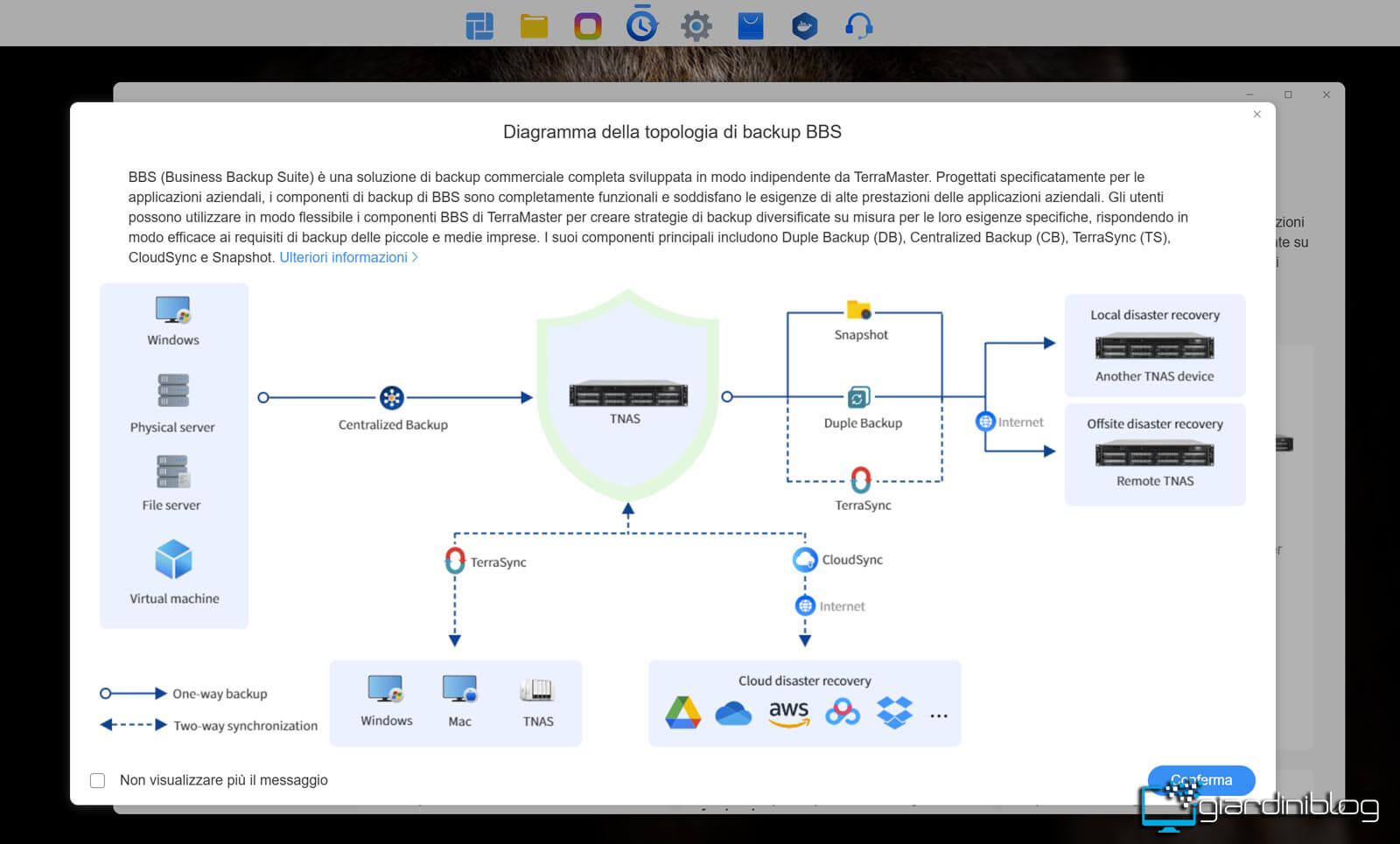Click the small TNAS icon in the sync box
This screenshot has height=844, width=1400.
coord(537,690)
